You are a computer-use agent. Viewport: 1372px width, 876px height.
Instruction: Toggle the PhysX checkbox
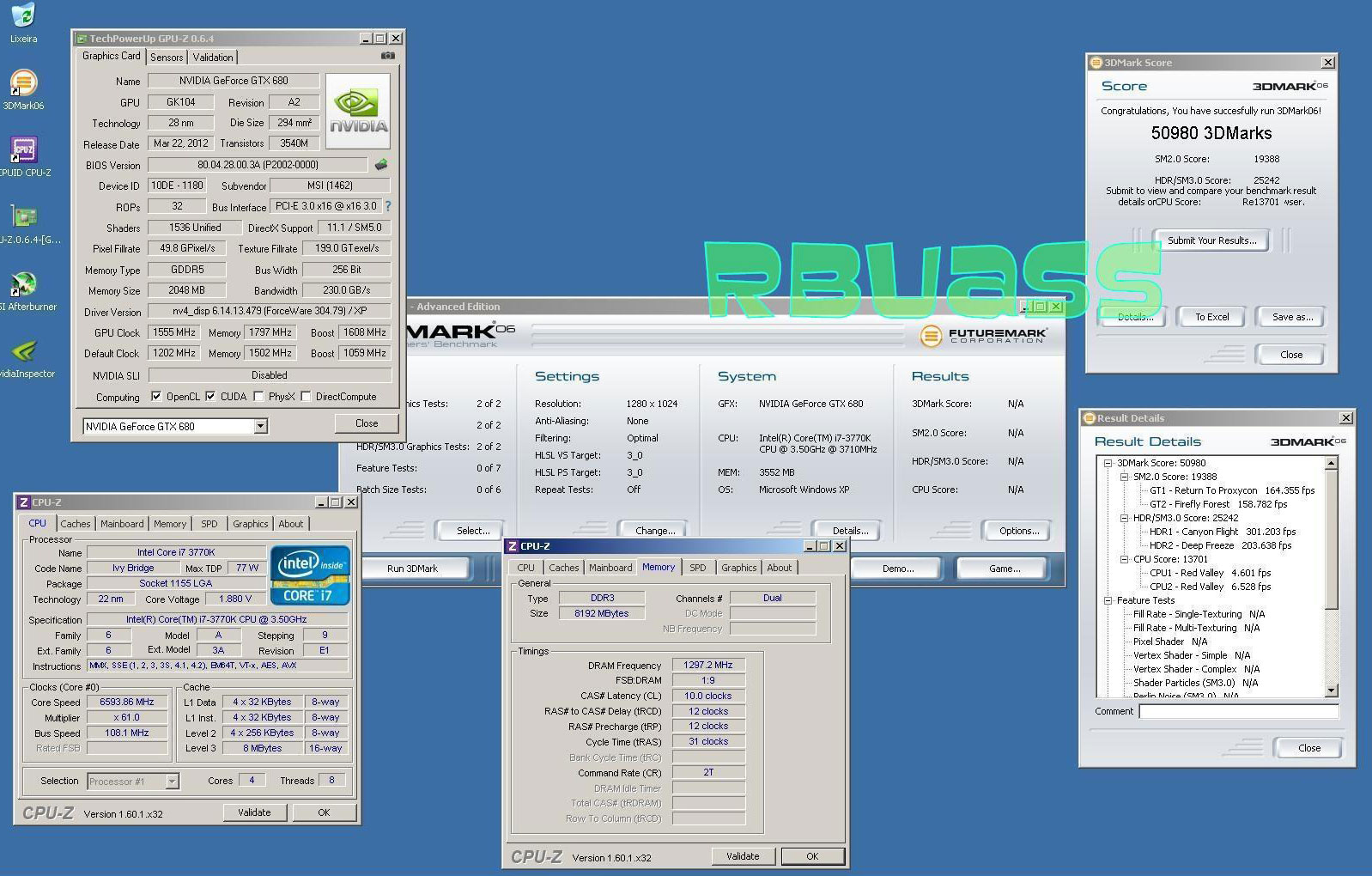258,397
